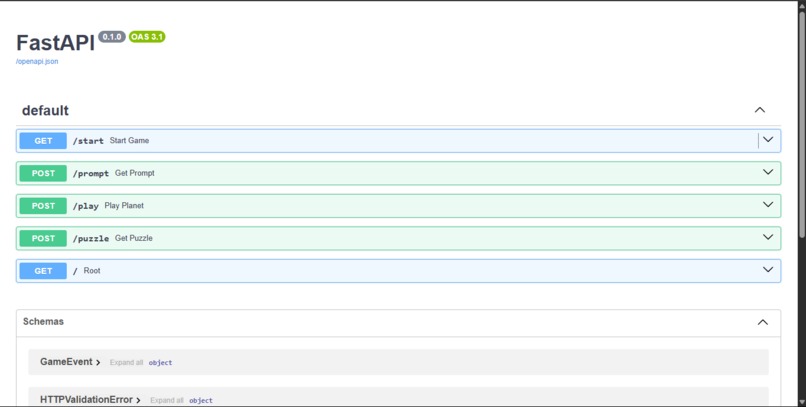
Task: Click Expand all next to GameEvent
Action: 126,363
